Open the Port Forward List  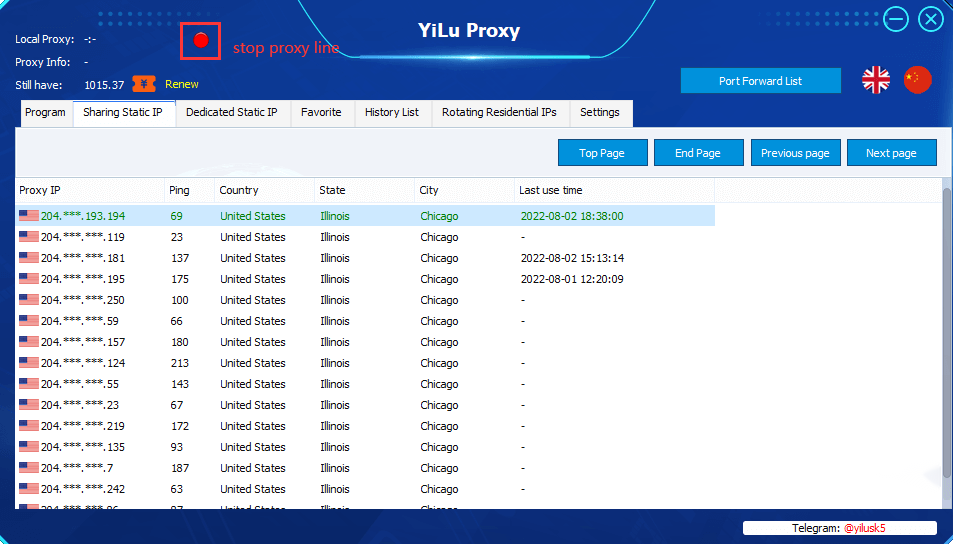click(760, 81)
